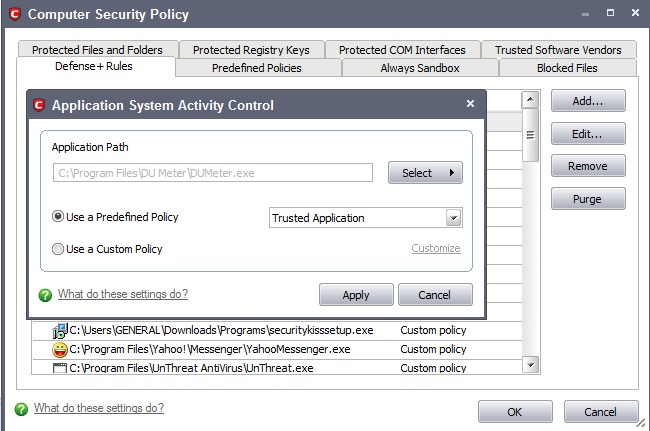Click the UnThreat AntiVirus window icon
Viewport: 650px width, 431px height.
[x=60, y=368]
